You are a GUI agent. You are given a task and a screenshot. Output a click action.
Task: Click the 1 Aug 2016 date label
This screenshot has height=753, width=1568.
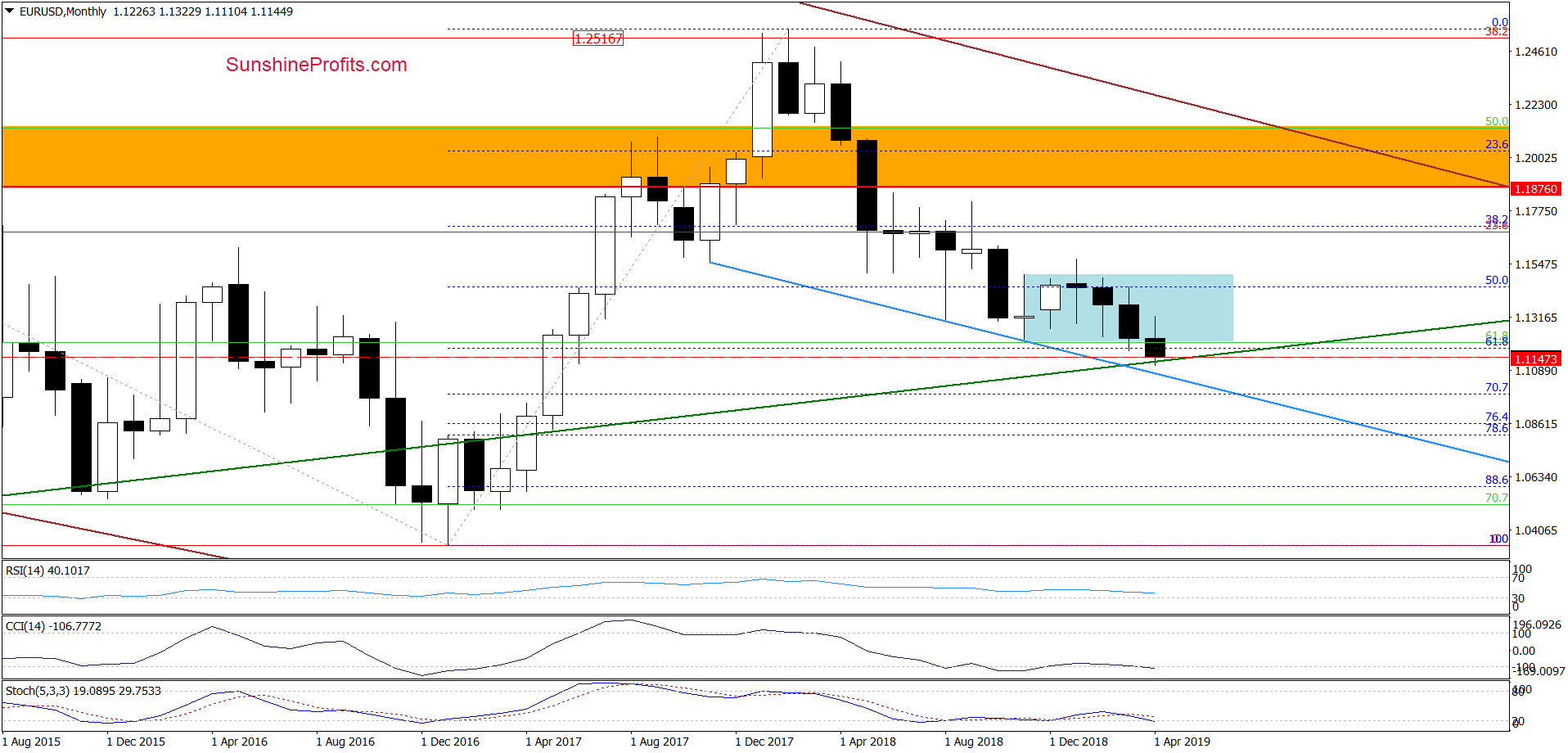tap(345, 742)
